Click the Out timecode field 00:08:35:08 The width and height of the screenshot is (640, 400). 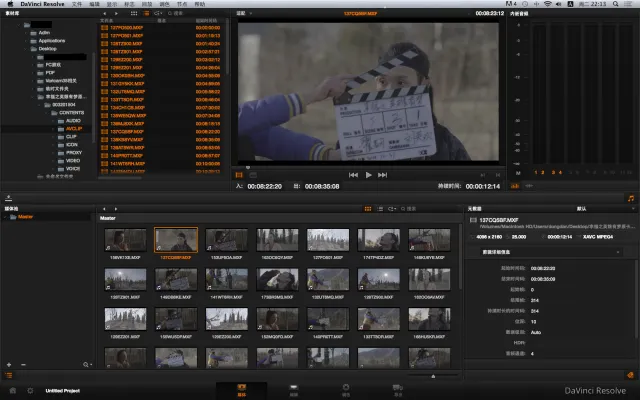[322, 186]
